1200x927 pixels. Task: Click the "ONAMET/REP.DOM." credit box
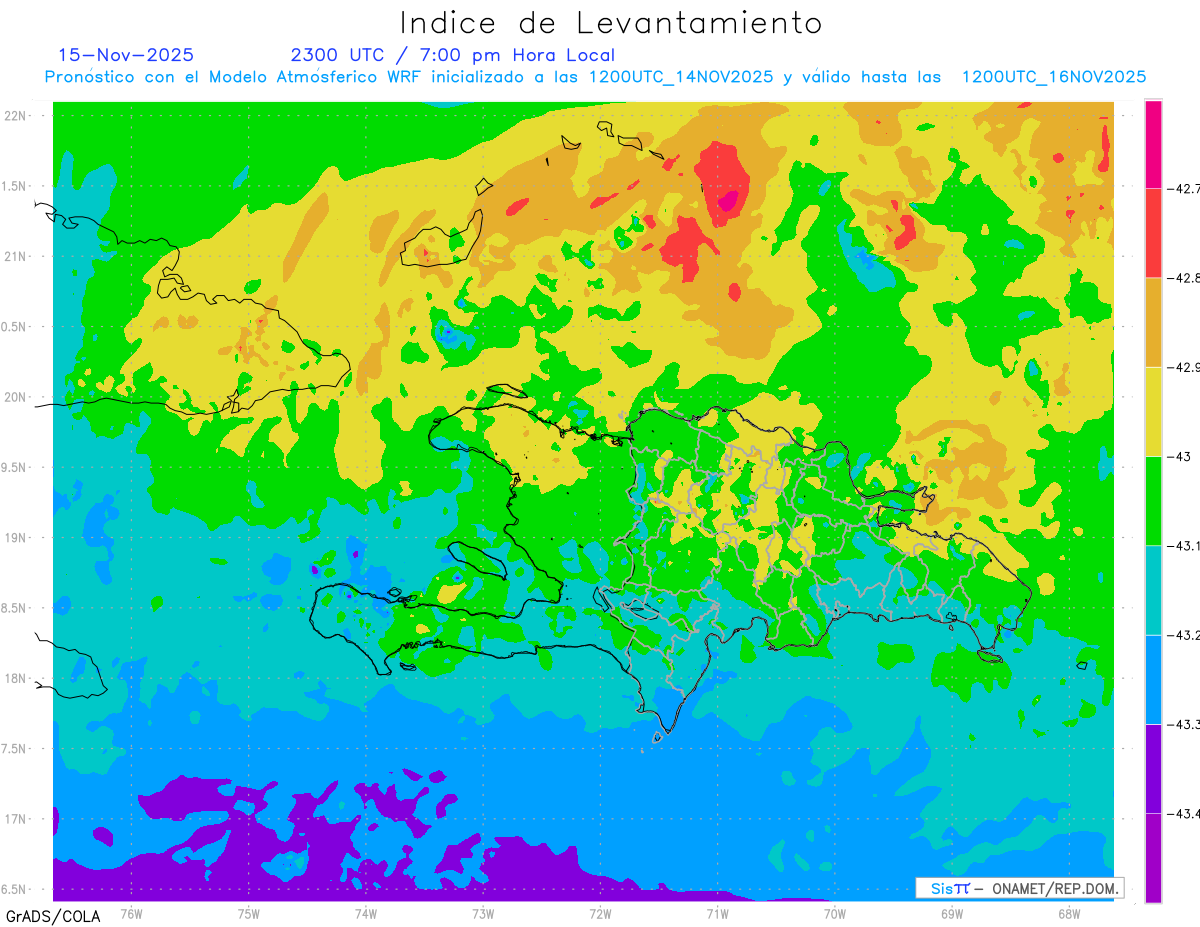tap(1019, 888)
